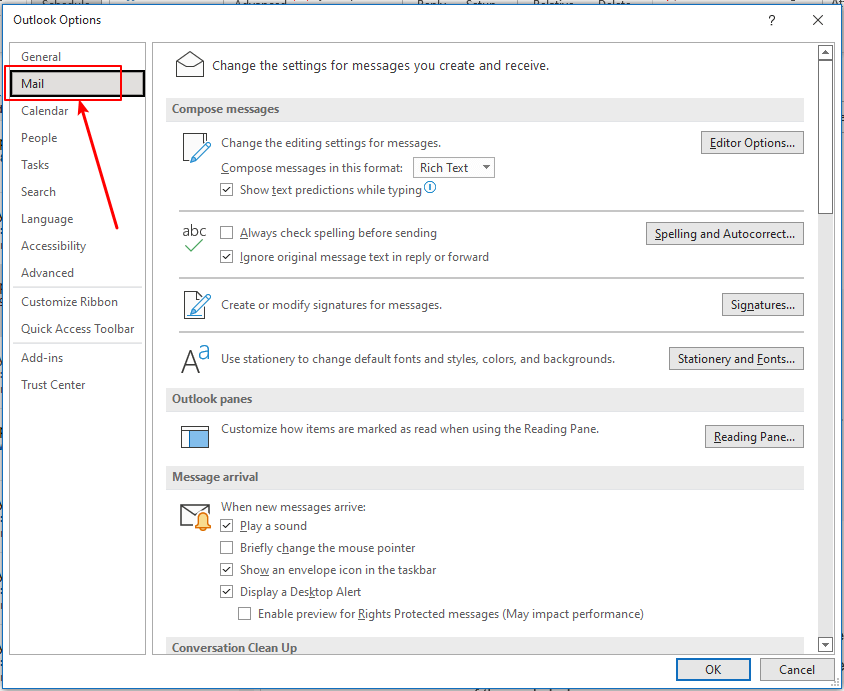Toggle Show an envelope icon in taskbar
The height and width of the screenshot is (691, 844).
pos(227,570)
